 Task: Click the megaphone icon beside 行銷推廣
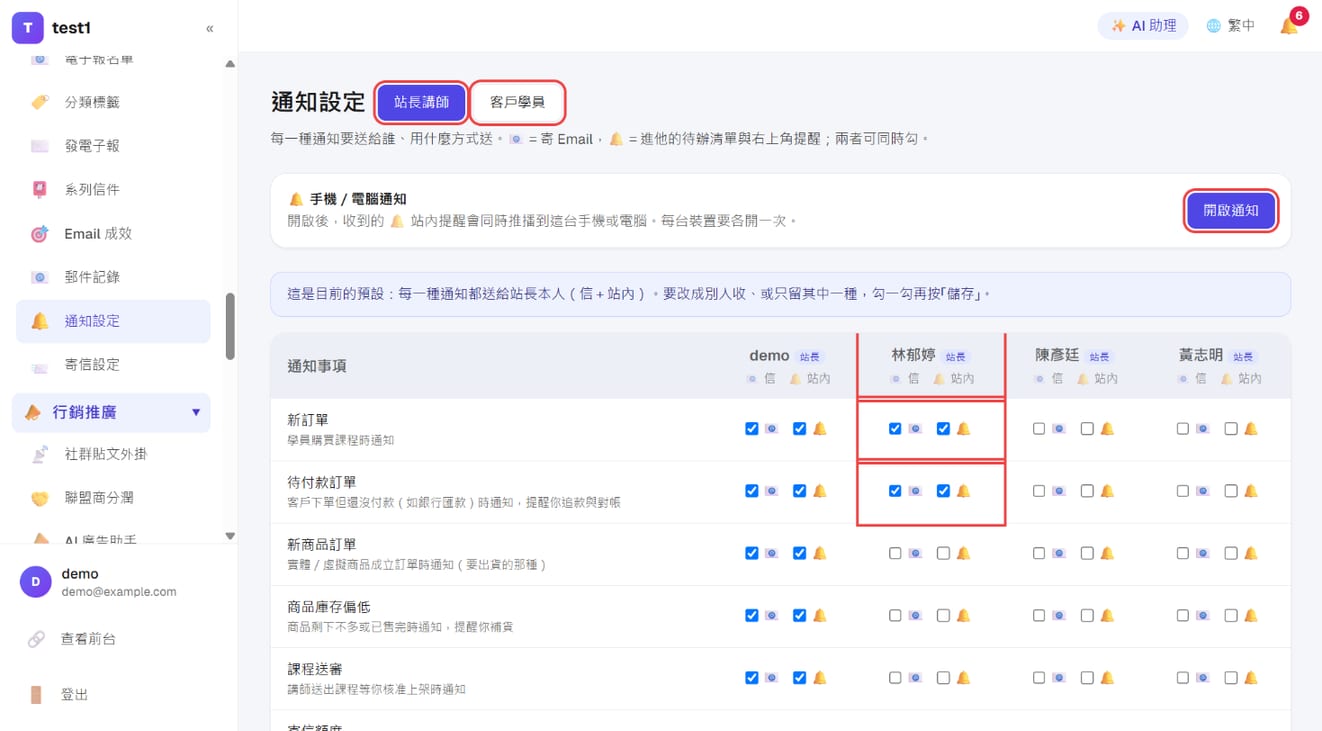coord(33,412)
